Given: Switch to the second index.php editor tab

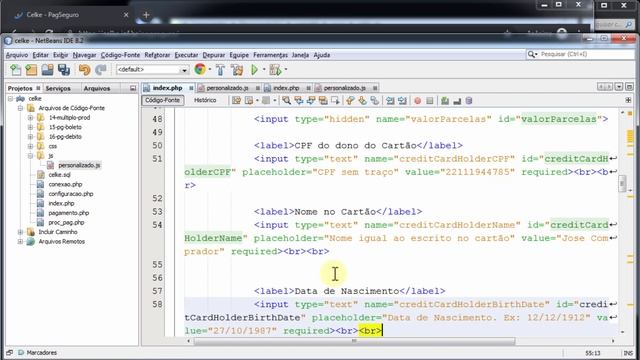Looking at the screenshot, I should click(286, 88).
